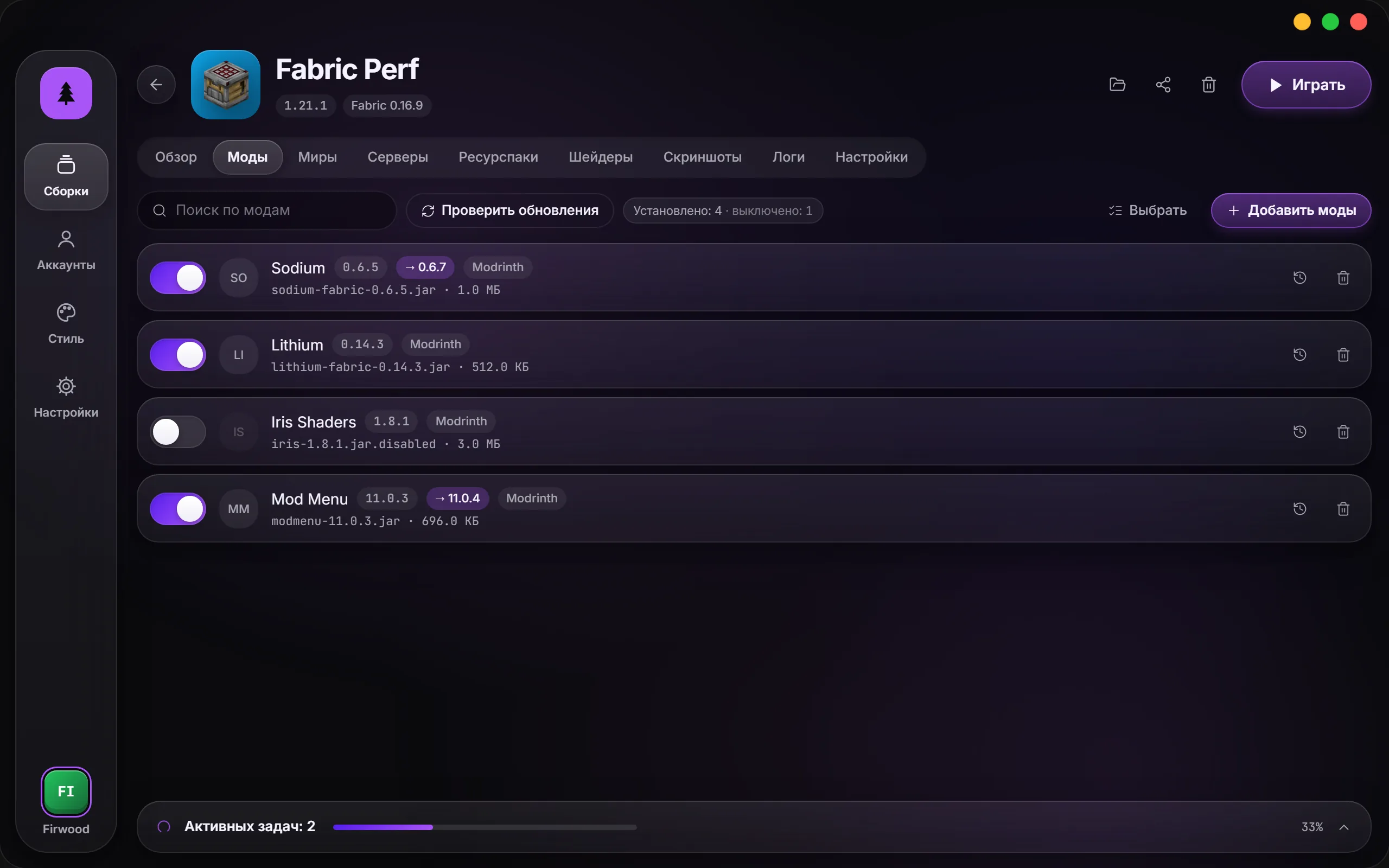This screenshot has width=1389, height=868.
Task: Open Настройки in the left sidebar
Action: pyautogui.click(x=66, y=397)
